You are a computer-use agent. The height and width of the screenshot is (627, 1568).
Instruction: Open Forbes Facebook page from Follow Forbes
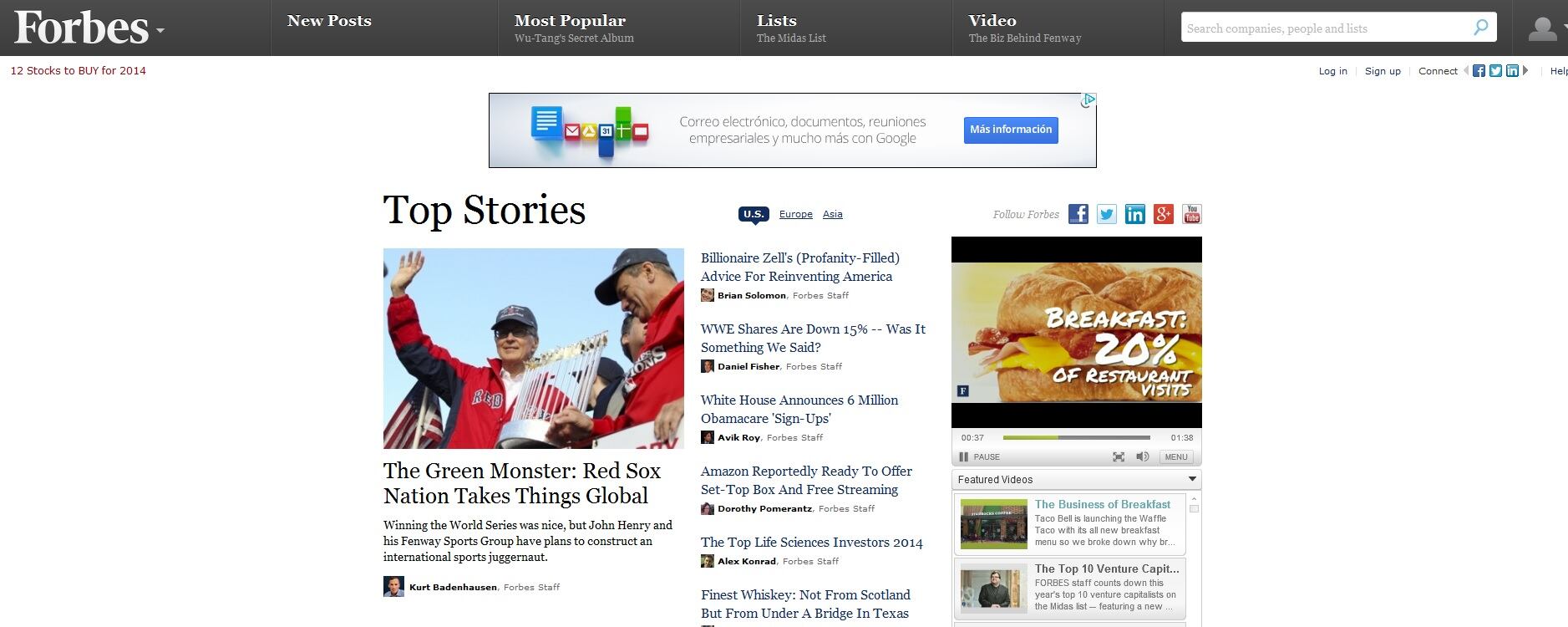point(1078,214)
